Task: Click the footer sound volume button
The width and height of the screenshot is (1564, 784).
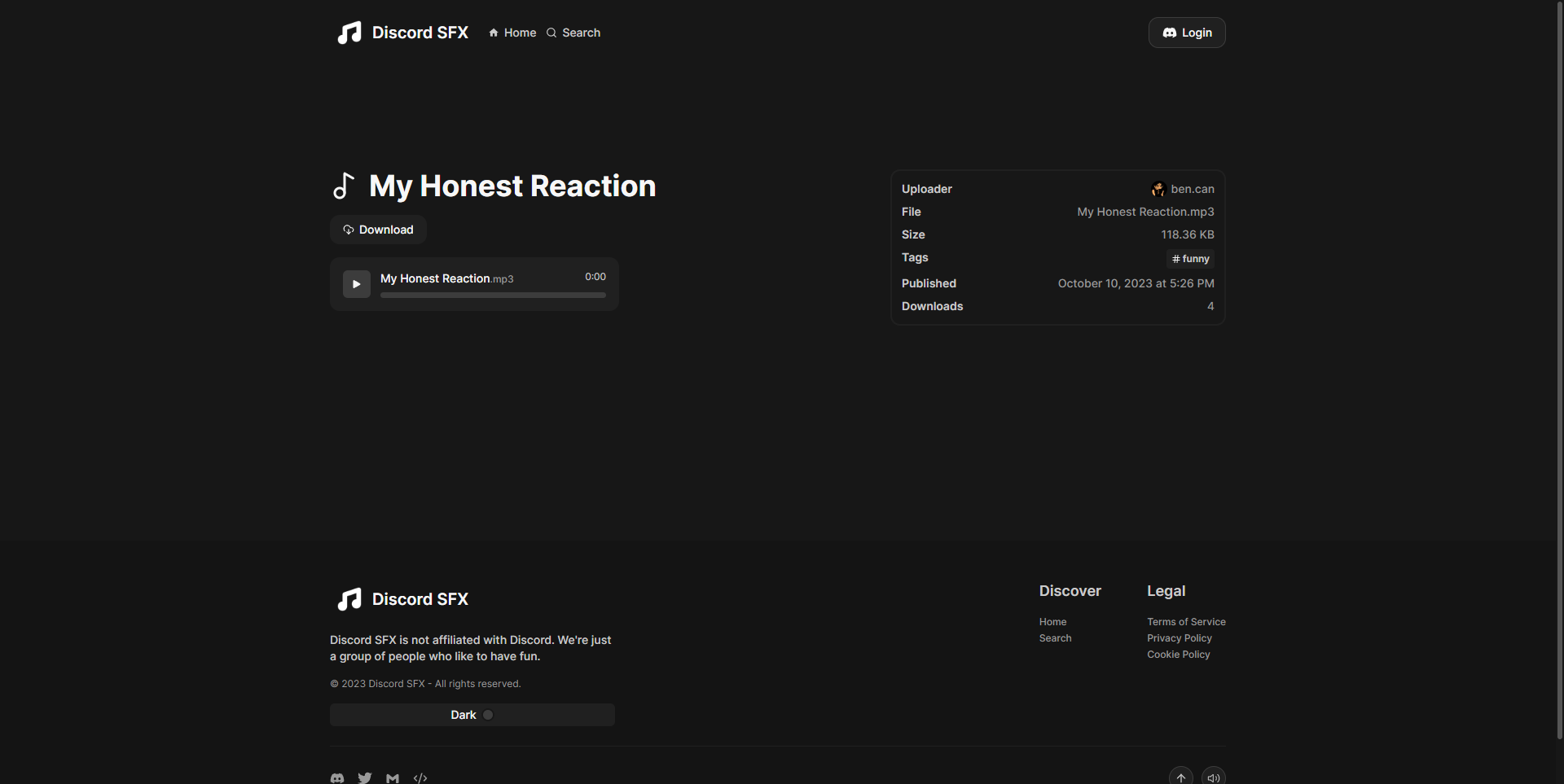Action: [x=1214, y=776]
